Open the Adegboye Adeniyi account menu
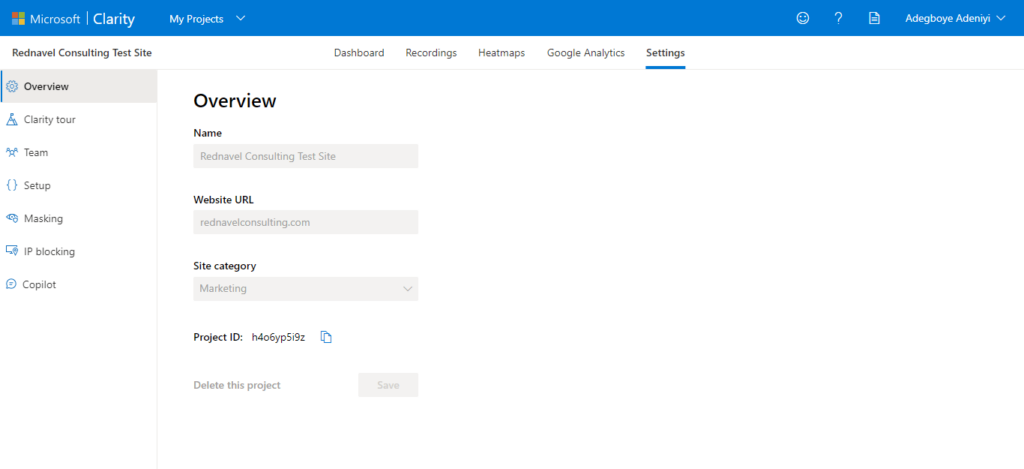1024x469 pixels. pyautogui.click(x=956, y=18)
